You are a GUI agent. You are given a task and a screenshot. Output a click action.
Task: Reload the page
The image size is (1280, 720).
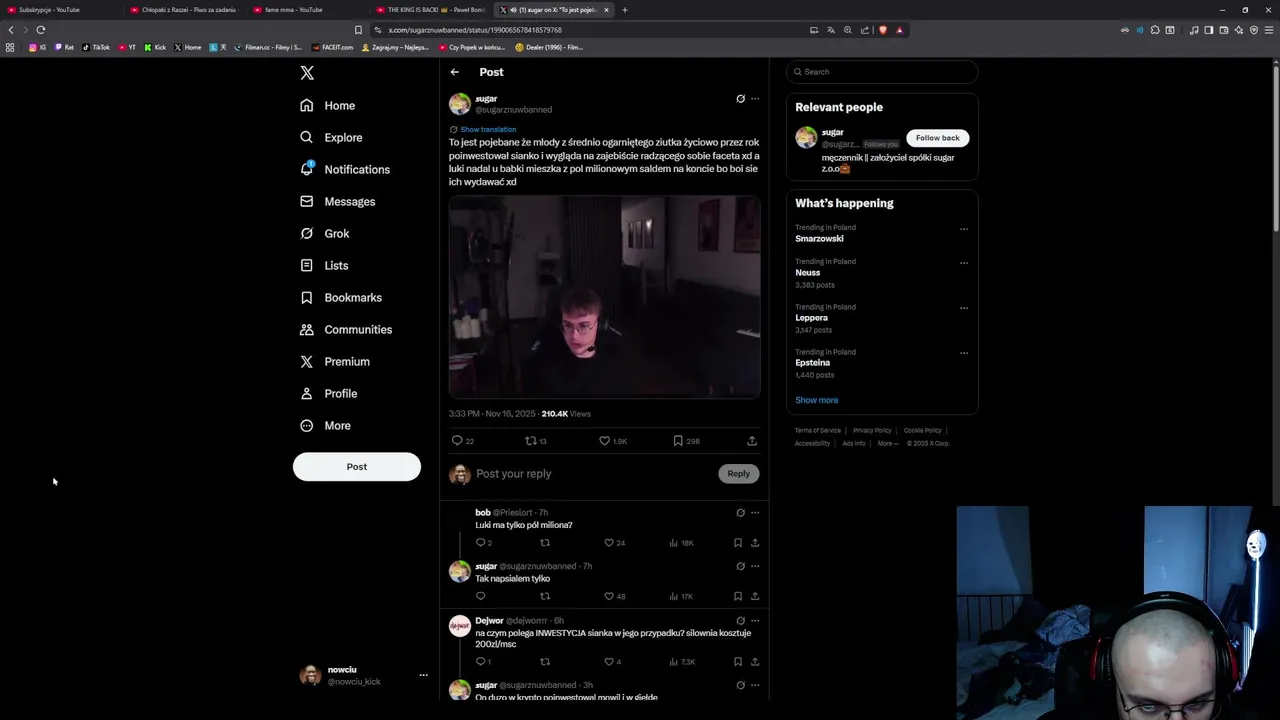(x=41, y=30)
